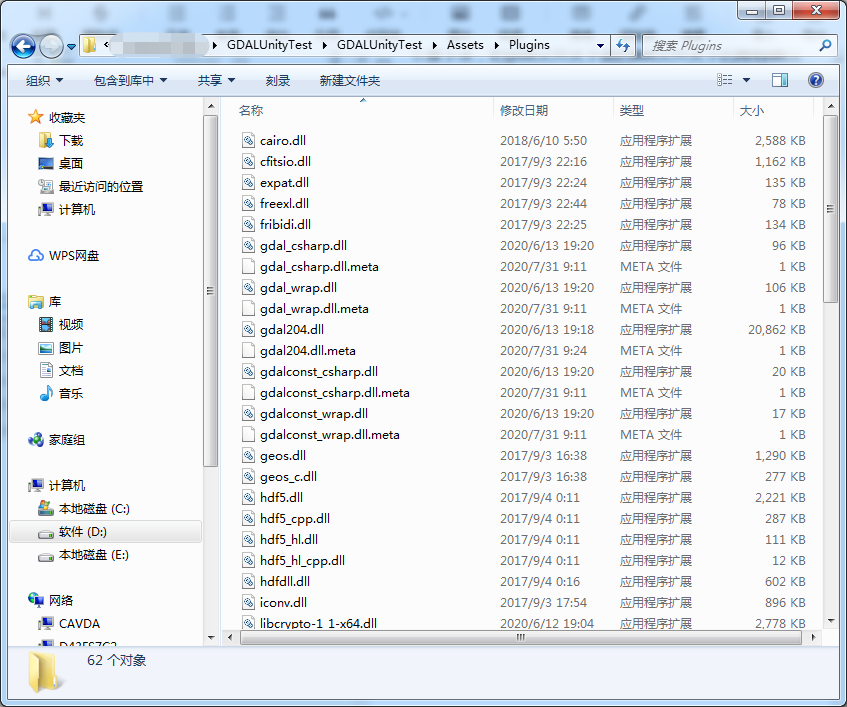
Task: Select hdf5.dll file icon
Action: click(x=248, y=497)
